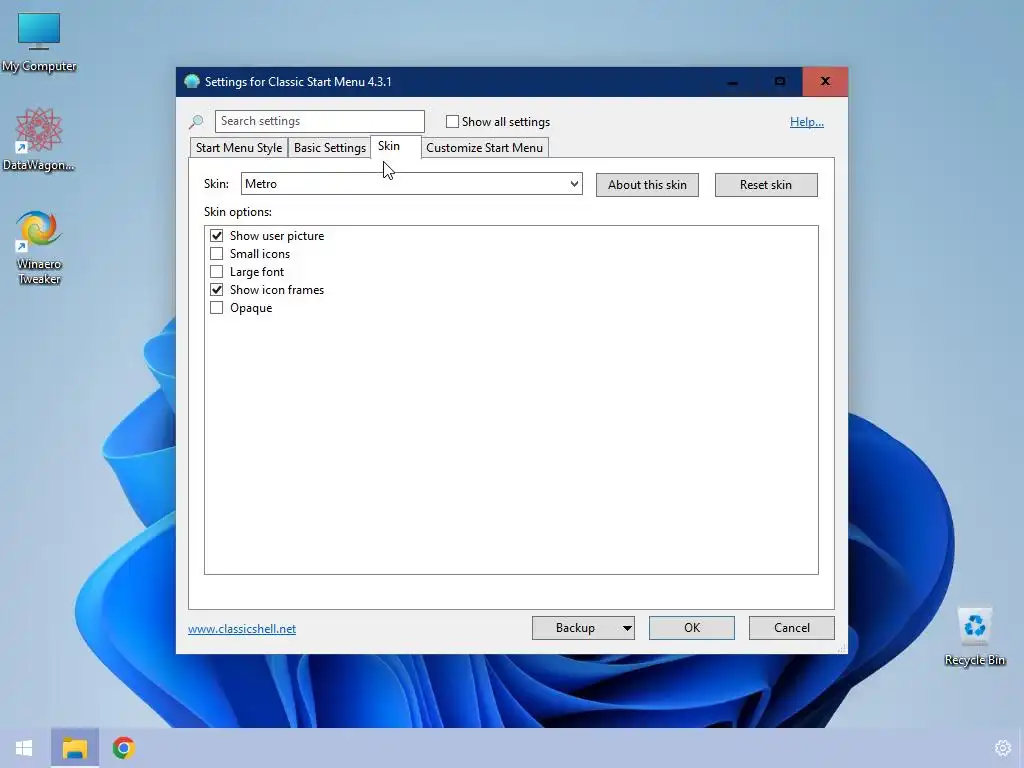This screenshot has width=1024, height=768.
Task: Confirm with the OK button
Action: tap(692, 628)
